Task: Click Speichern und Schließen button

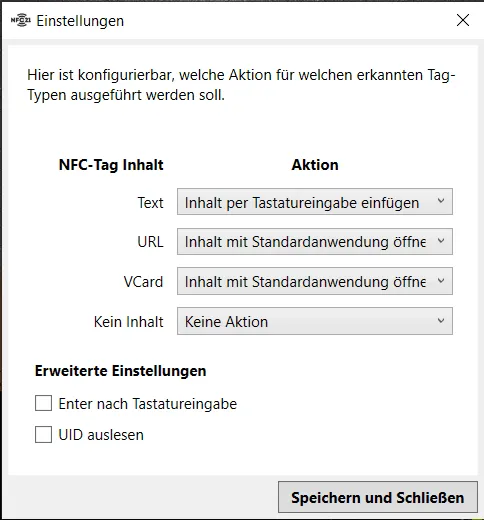Action: pyautogui.click(x=378, y=497)
